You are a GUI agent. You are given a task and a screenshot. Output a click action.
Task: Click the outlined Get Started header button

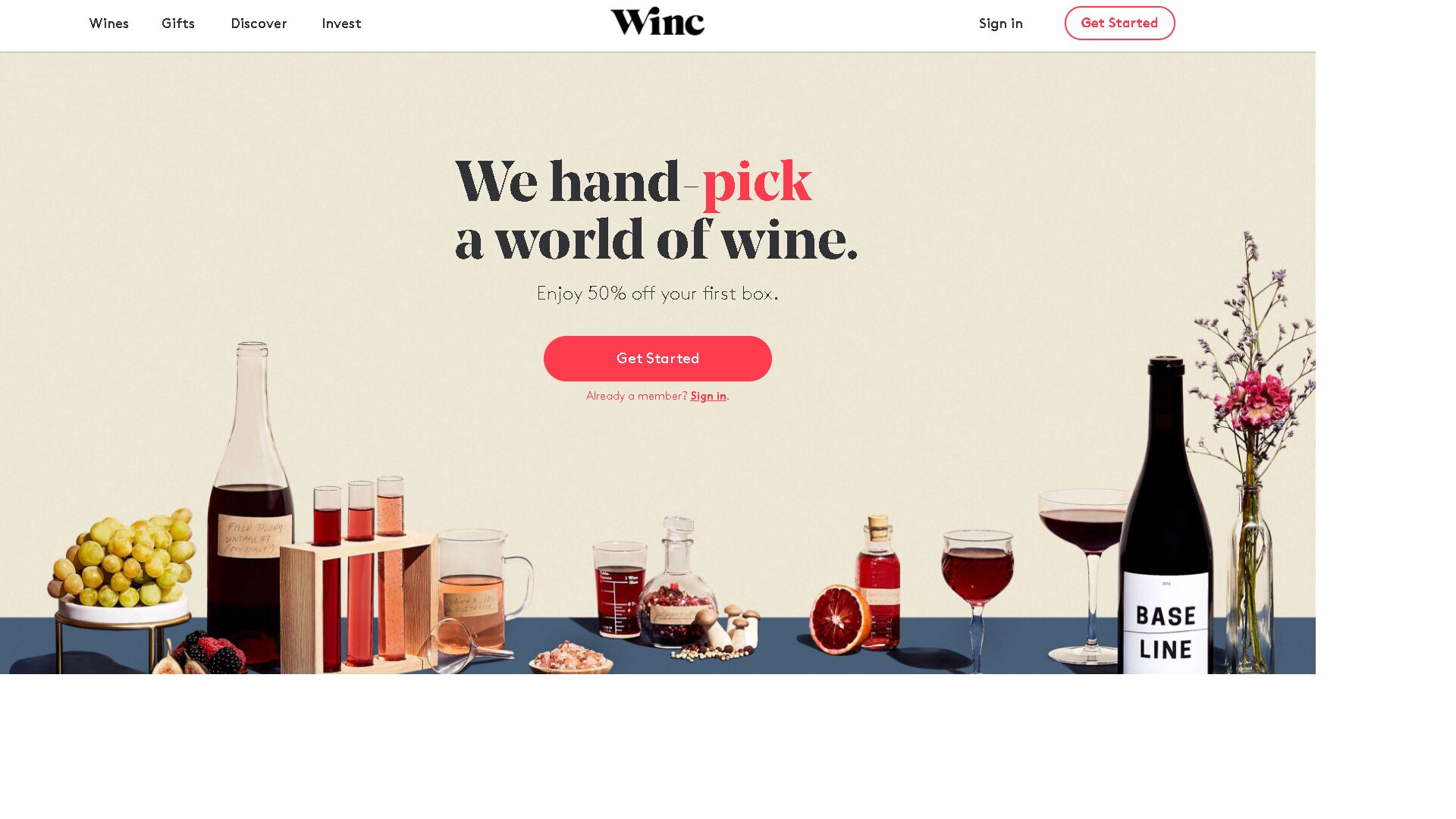pos(1119,23)
